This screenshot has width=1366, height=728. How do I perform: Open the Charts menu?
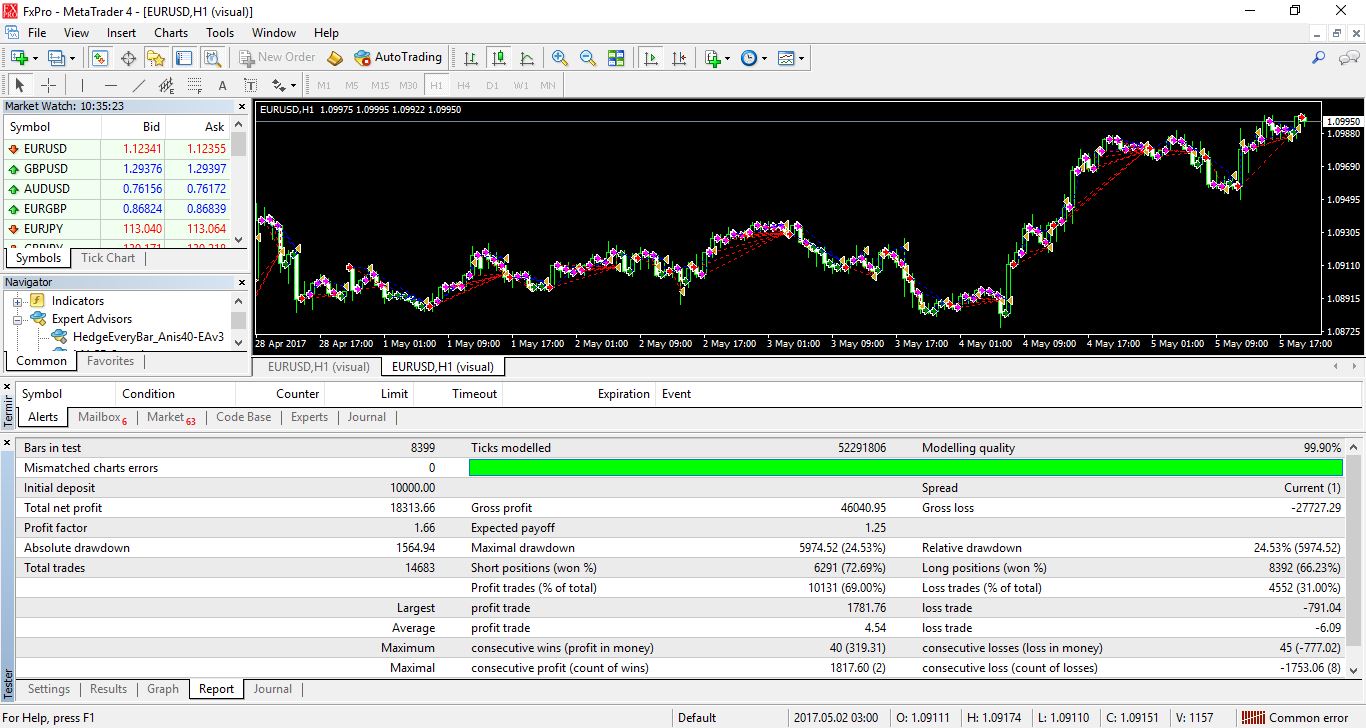tap(171, 33)
